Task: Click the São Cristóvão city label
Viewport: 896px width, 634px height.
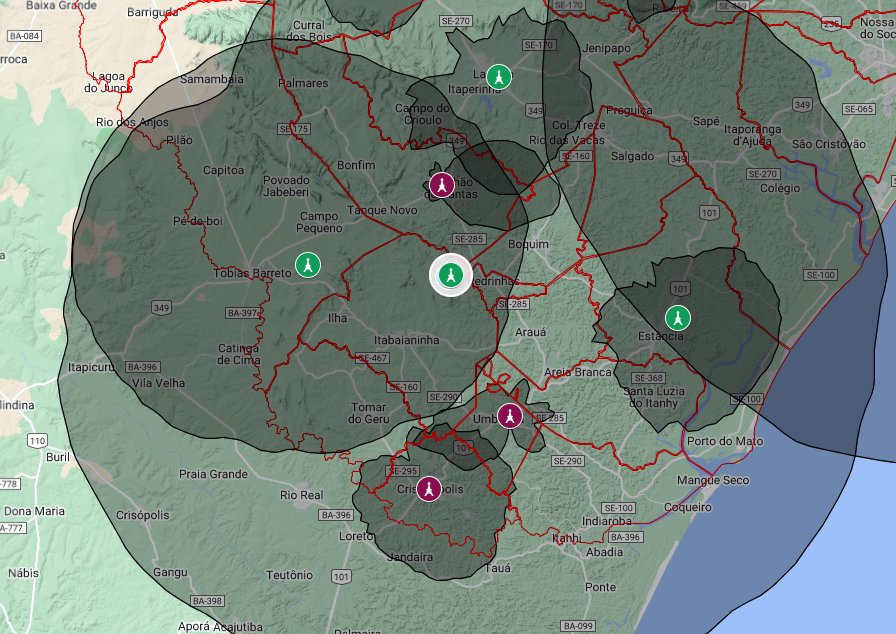Action: point(829,145)
